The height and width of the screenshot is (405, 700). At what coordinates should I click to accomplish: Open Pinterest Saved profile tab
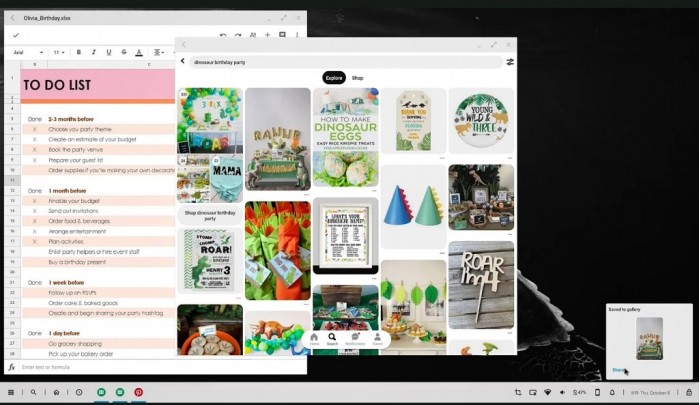378,339
